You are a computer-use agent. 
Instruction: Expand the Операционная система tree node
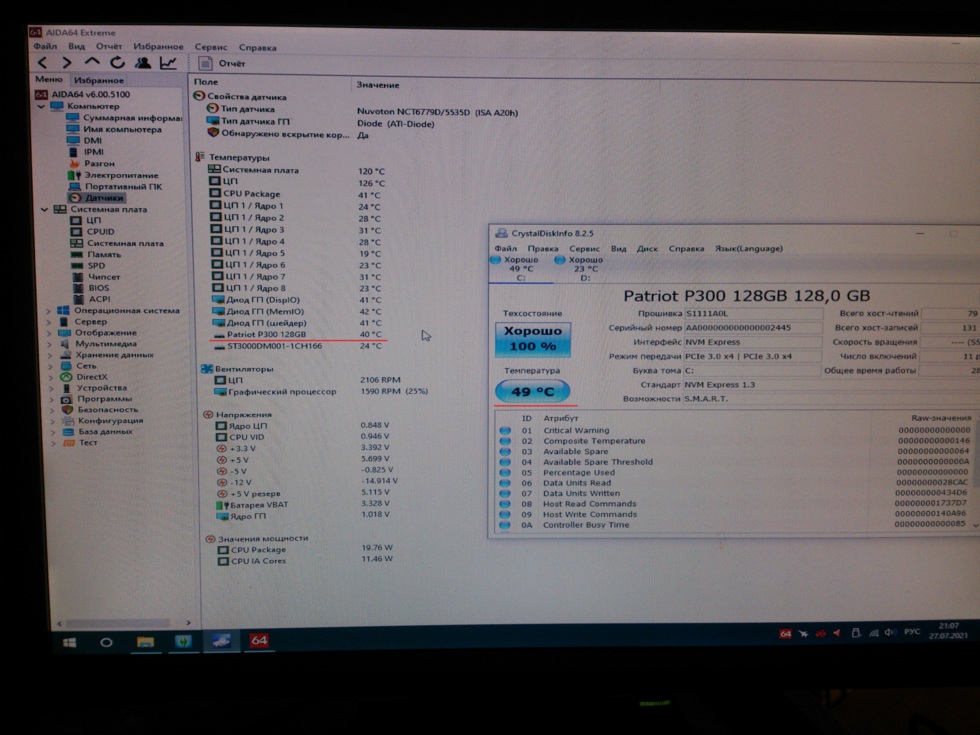tap(49, 311)
